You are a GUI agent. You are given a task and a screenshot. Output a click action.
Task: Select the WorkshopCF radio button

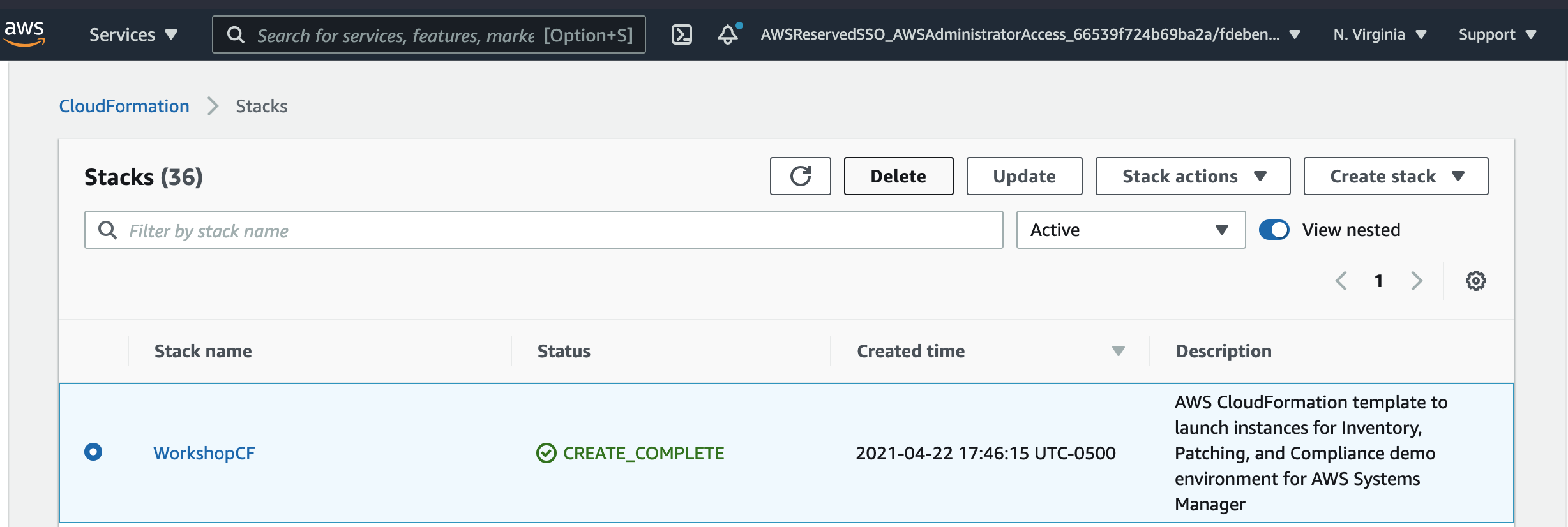[93, 452]
